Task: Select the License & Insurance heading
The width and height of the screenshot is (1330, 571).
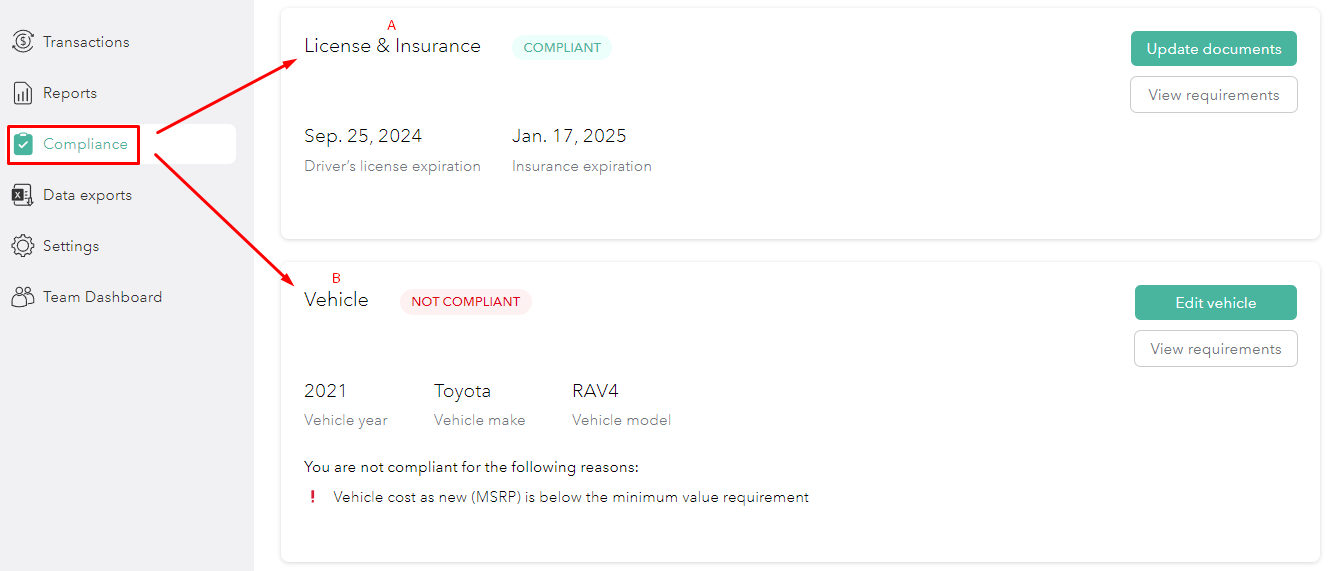Action: pyautogui.click(x=392, y=46)
